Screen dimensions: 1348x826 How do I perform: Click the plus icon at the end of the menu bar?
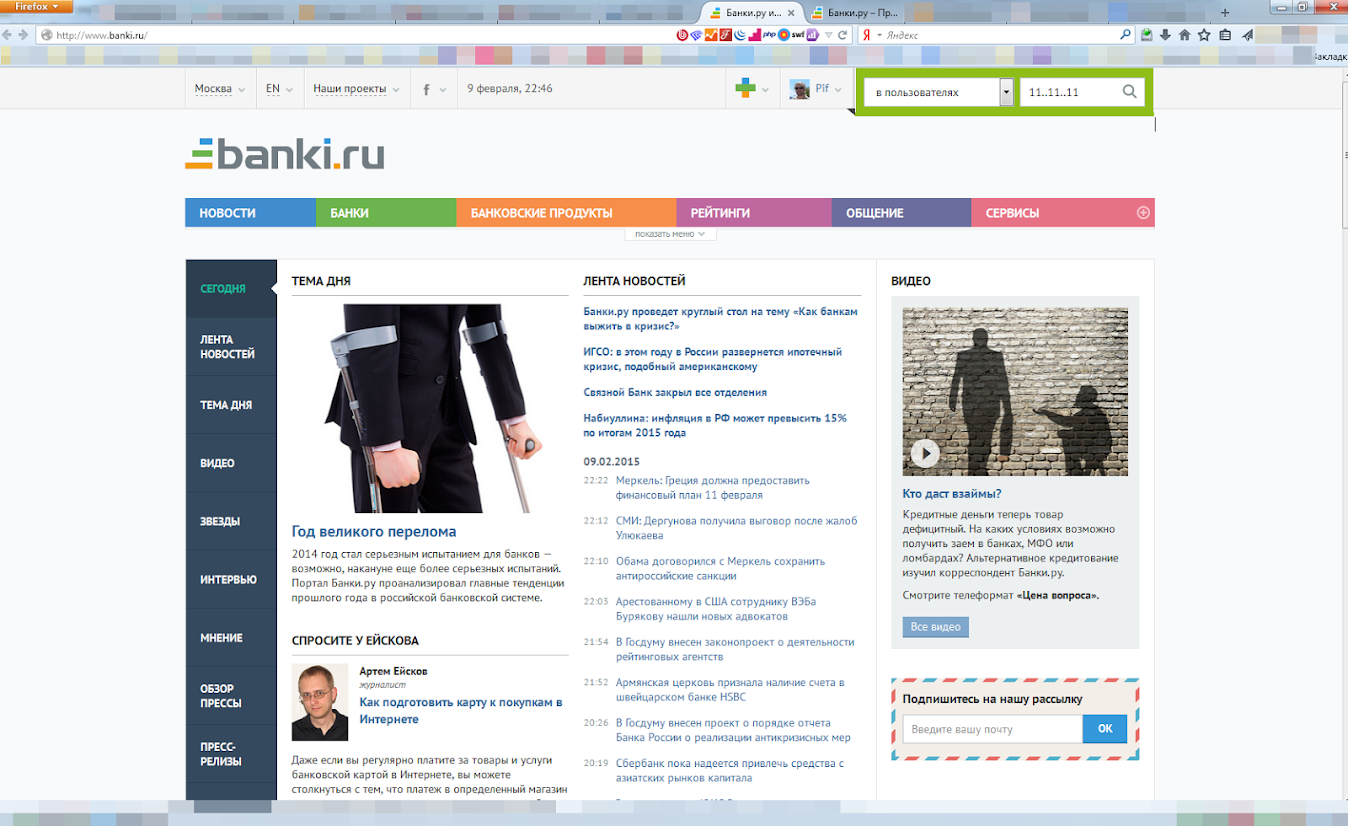click(1143, 213)
